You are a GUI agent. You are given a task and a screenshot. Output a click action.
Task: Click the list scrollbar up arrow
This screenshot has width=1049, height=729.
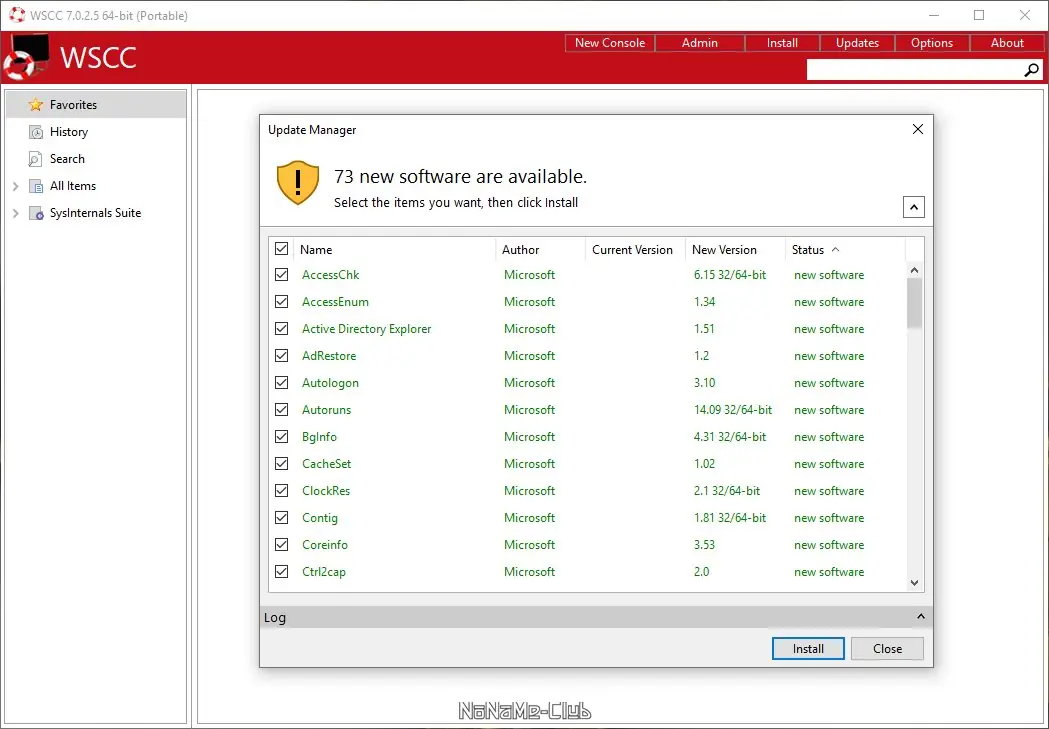[915, 270]
